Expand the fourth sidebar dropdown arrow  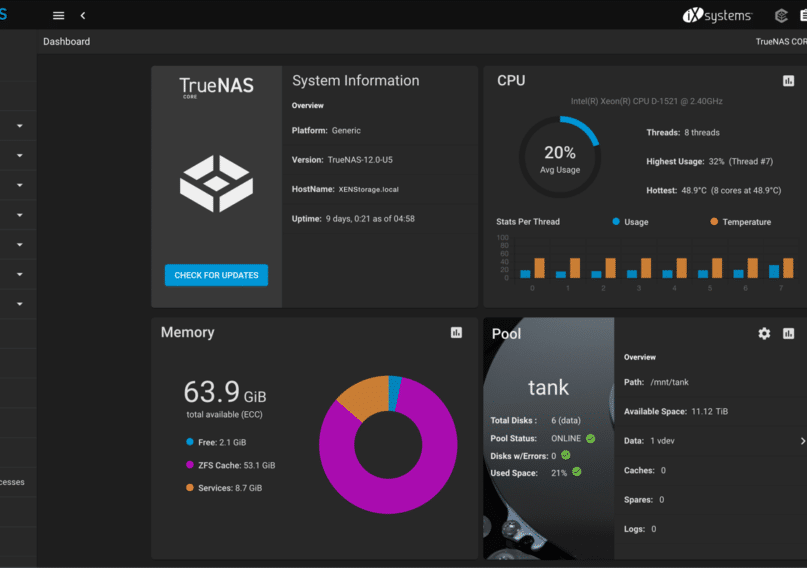tap(19, 215)
